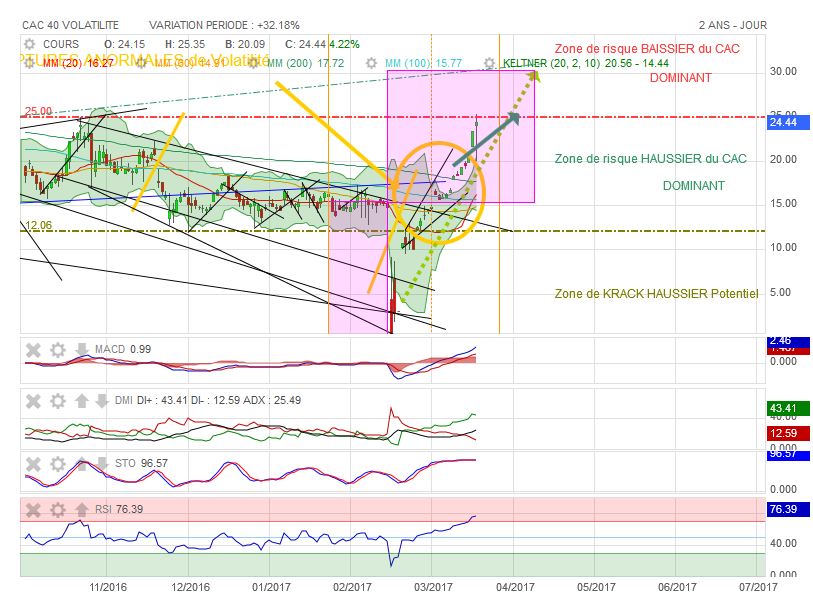Click the RSI 76.39 label

click(x=119, y=509)
